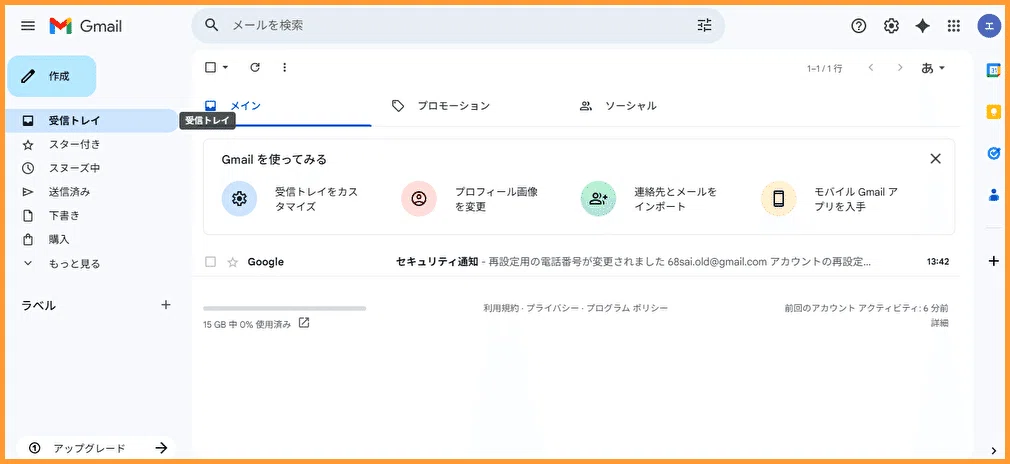1010x464 pixels.
Task: Open Google Tasks in side panel
Action: pos(993,153)
